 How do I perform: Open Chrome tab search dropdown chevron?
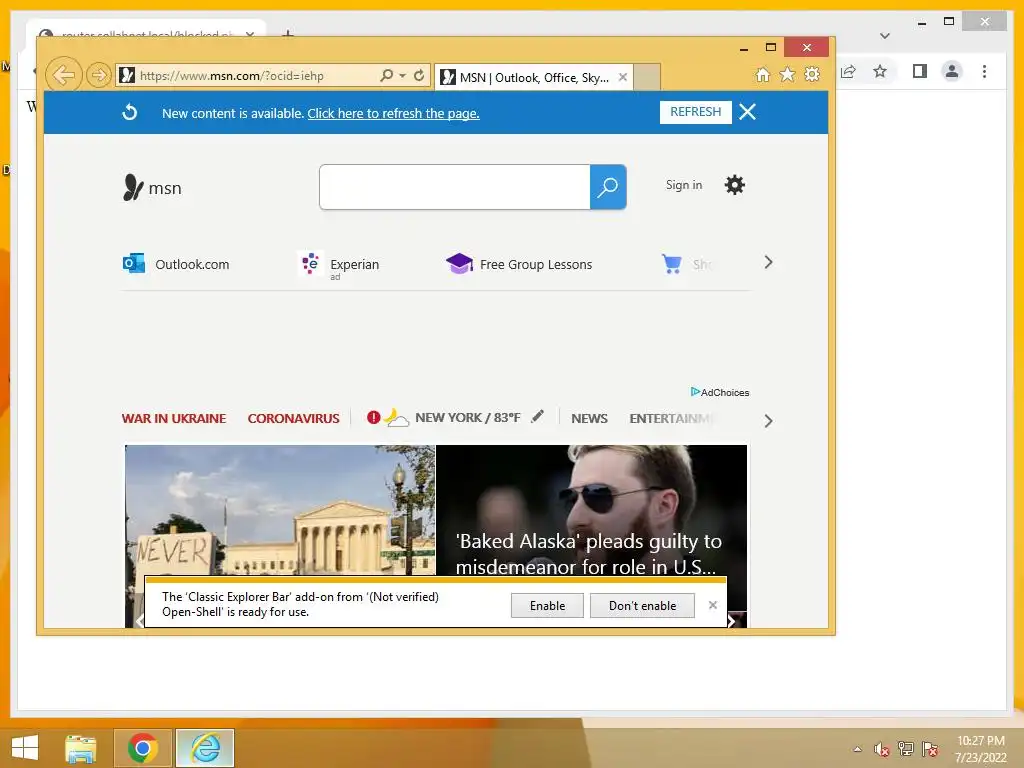tap(884, 36)
